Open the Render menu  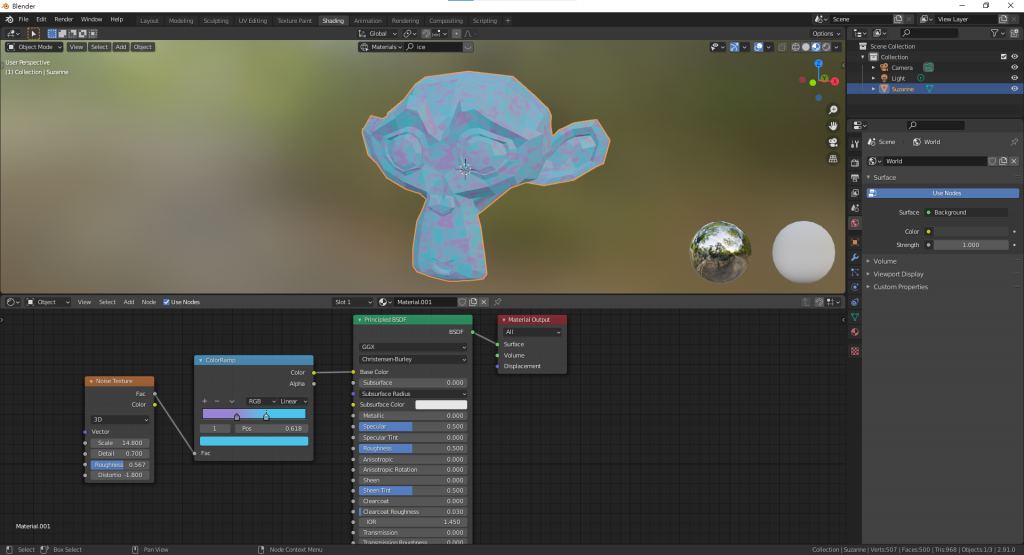(63, 20)
